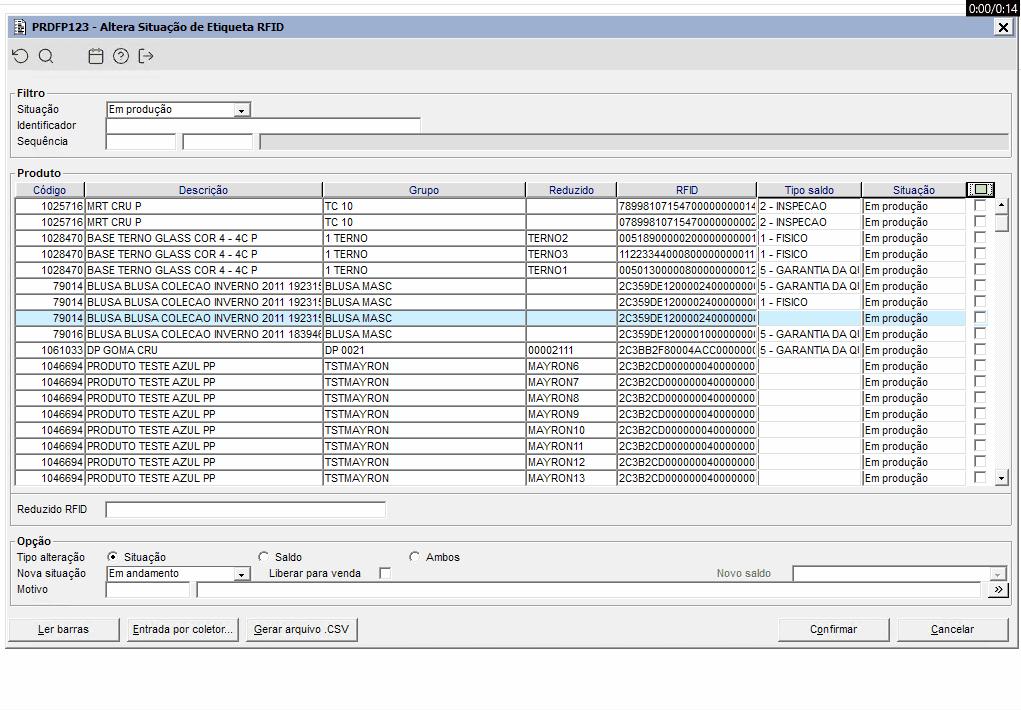This screenshot has width=1021, height=710.
Task: Select the Situação radio button
Action: [x=113, y=557]
